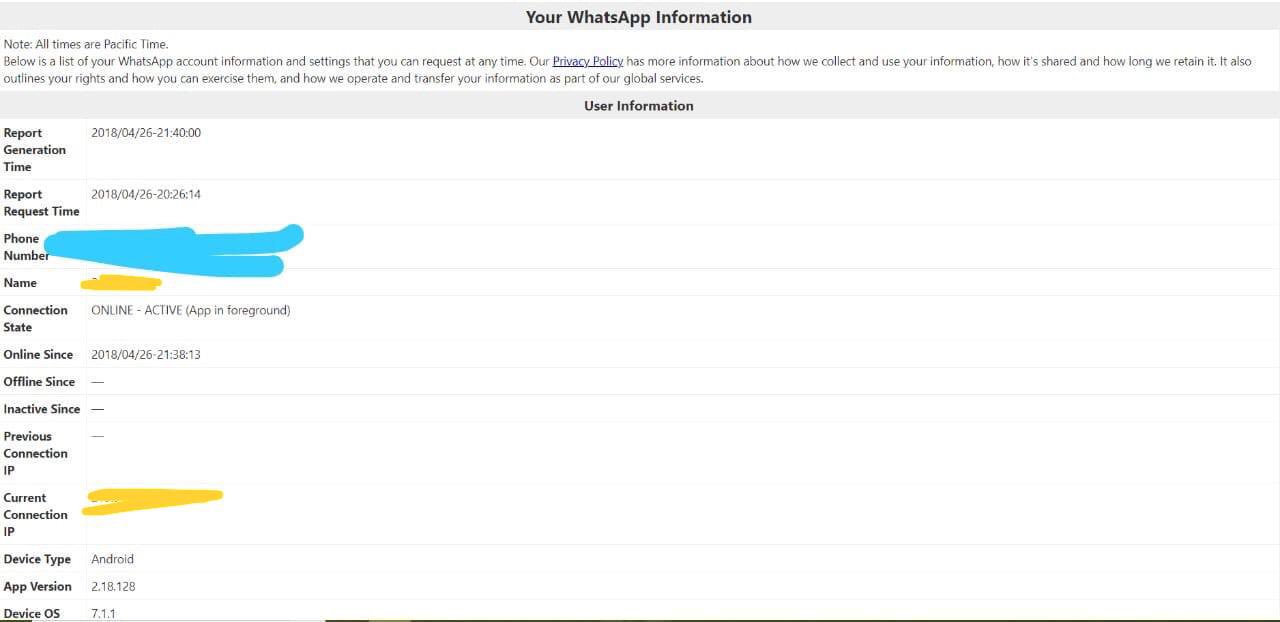
Task: Select the 'Your WhatsApp Information' heading
Action: (639, 17)
